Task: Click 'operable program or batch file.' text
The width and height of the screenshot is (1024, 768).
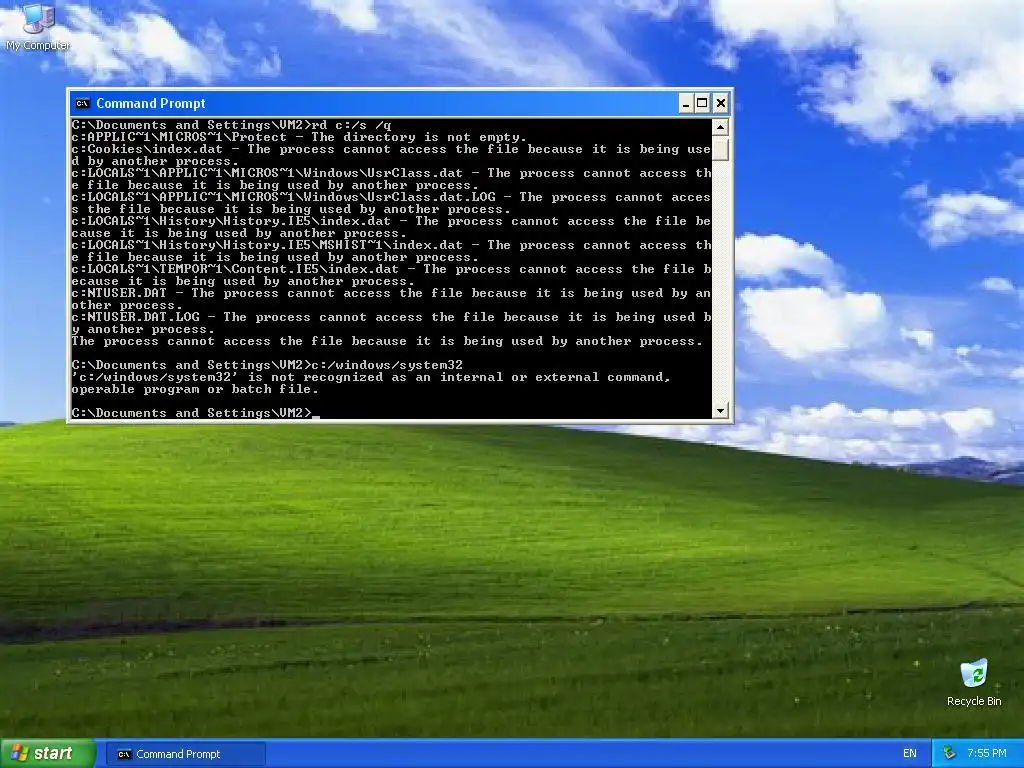Action: tap(195, 389)
